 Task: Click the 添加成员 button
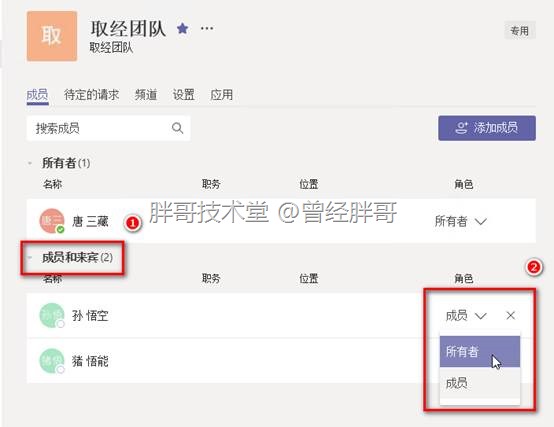[x=487, y=128]
